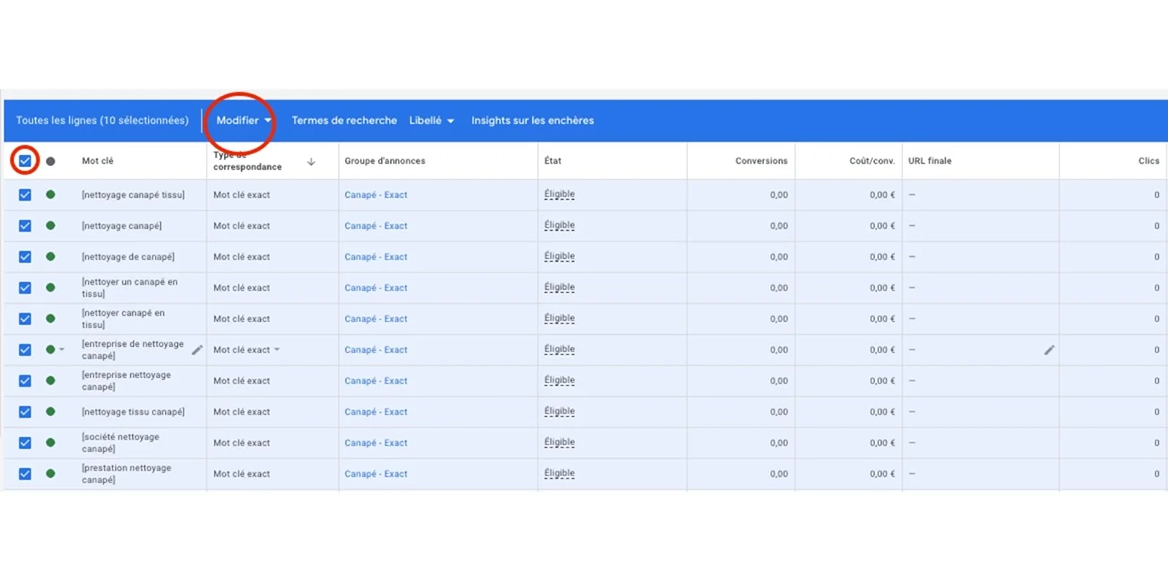
Task: Click Toutes les lignes selection label
Action: pos(102,120)
